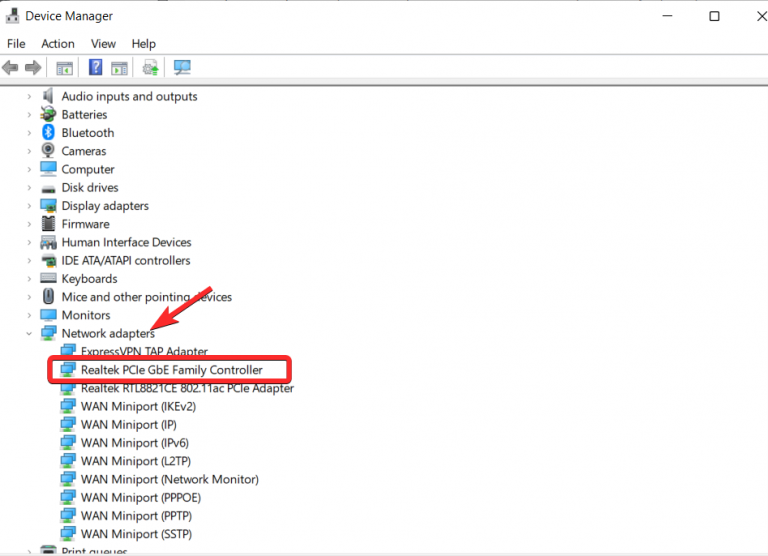This screenshot has height=556, width=768.
Task: Click the Cameras webcam icon
Action: click(48, 150)
